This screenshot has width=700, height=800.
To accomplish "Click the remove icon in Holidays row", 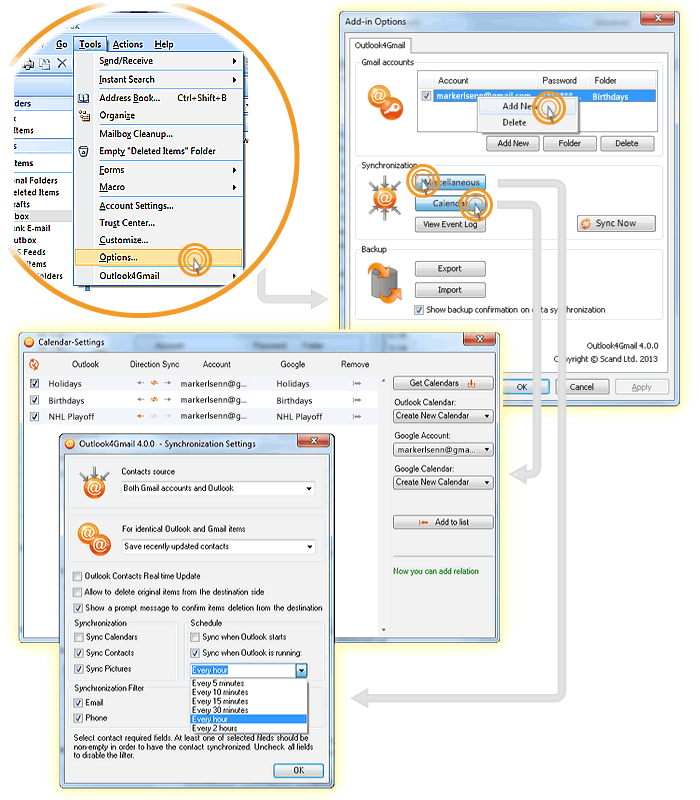I will point(357,384).
